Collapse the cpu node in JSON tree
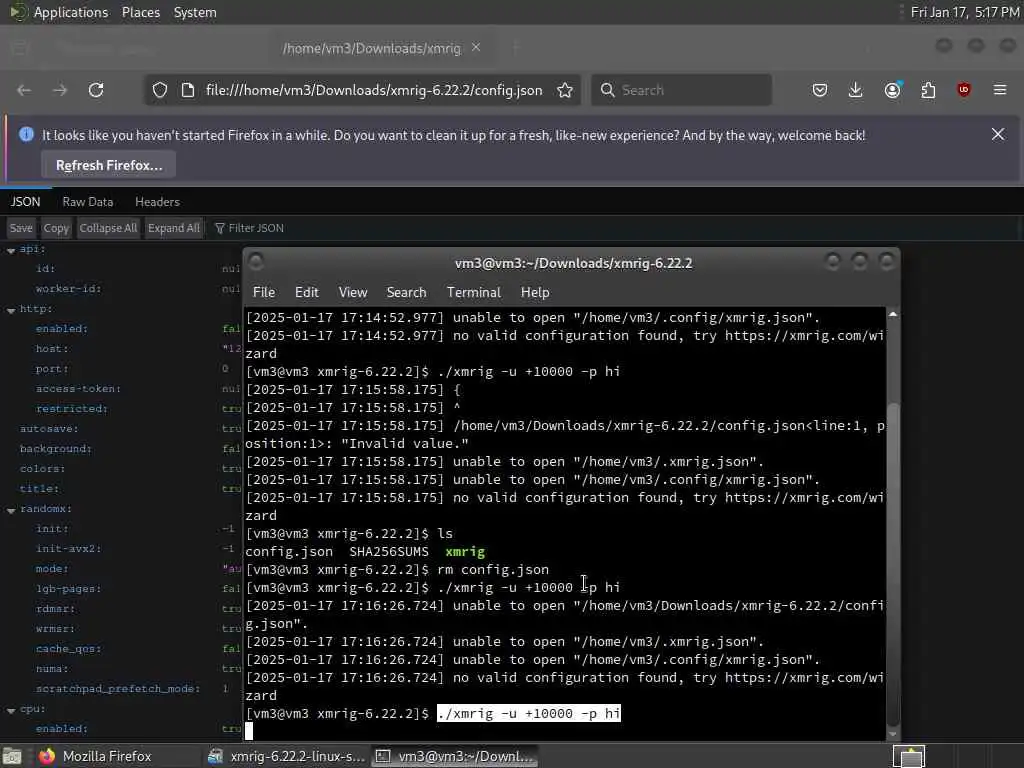 [11, 711]
